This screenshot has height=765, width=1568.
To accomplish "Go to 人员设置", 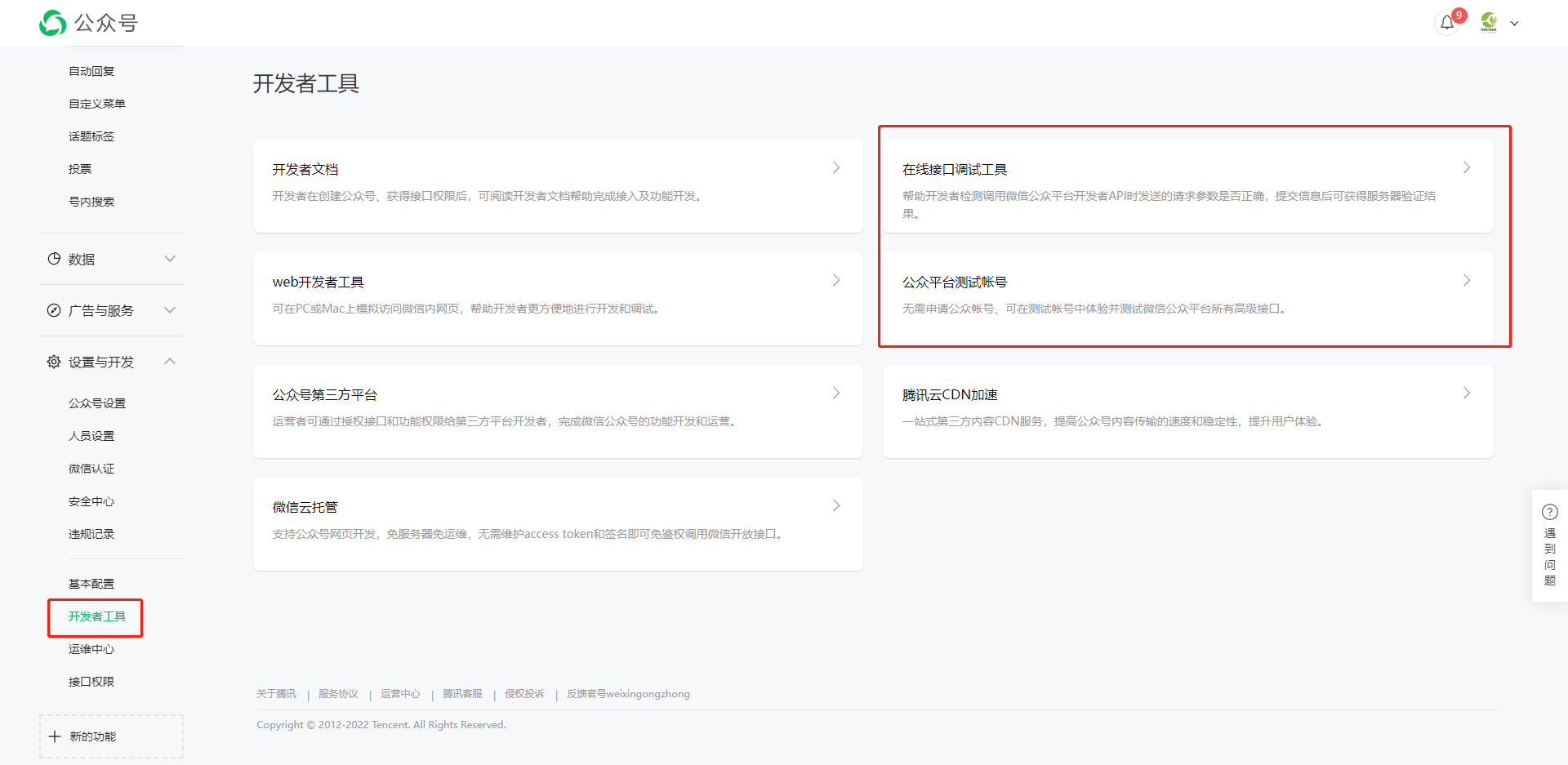I will click(x=91, y=436).
